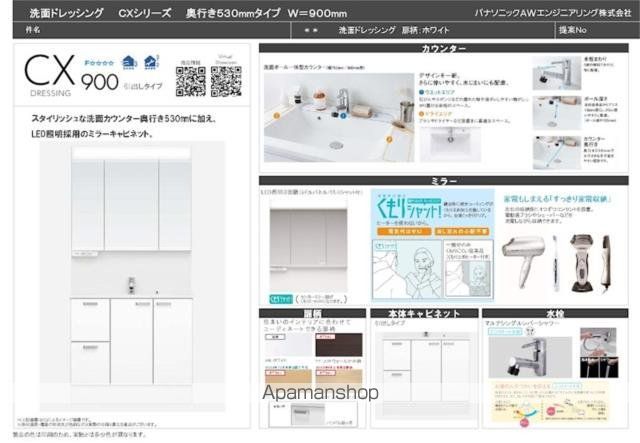
Task: Click the スタイリッシュな洗面カウンター description line
Action: click(124, 119)
